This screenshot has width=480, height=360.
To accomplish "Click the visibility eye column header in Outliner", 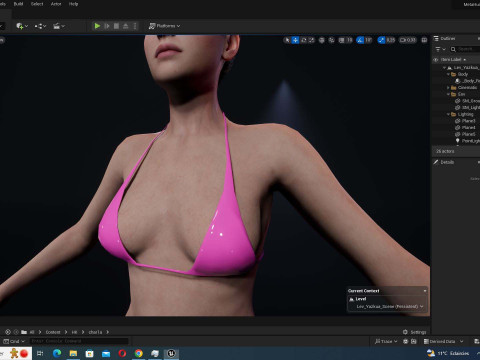I will tap(435, 60).
